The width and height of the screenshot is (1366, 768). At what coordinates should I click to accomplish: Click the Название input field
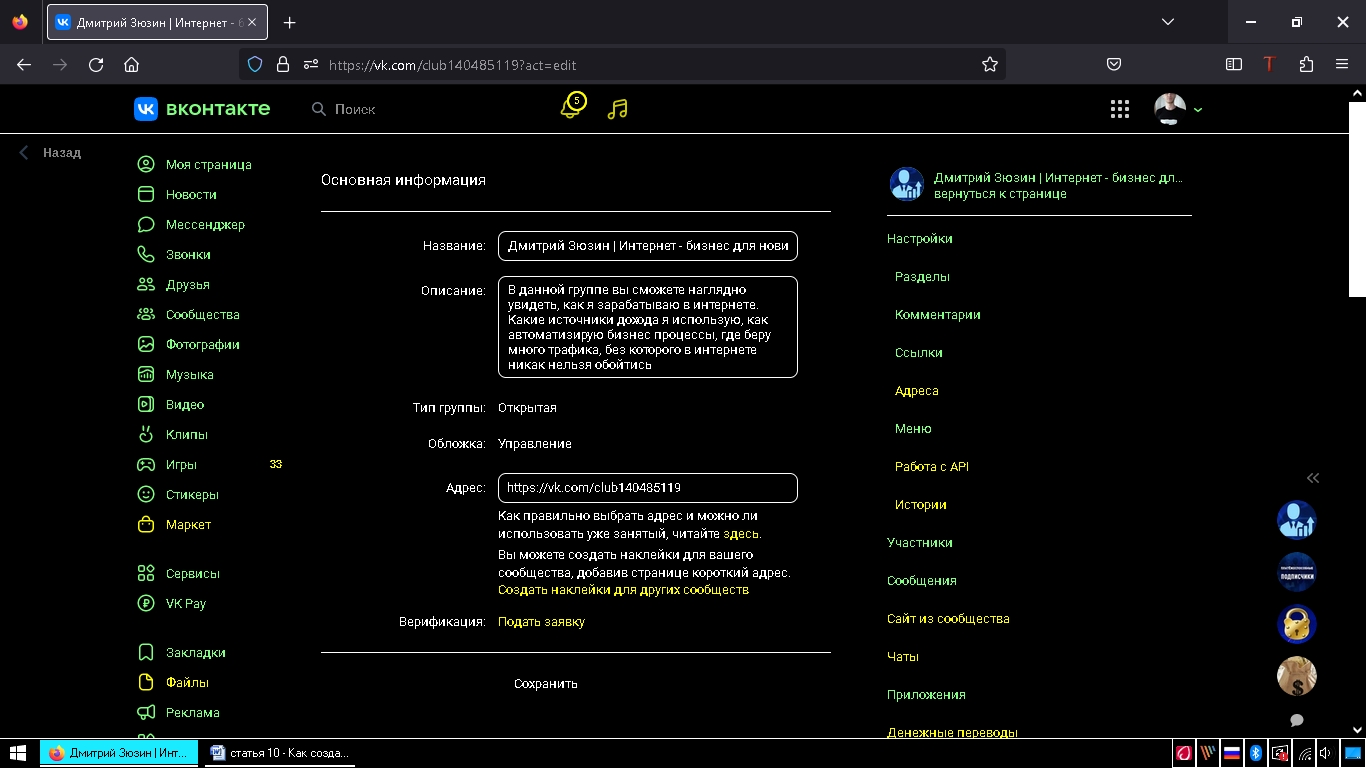[x=648, y=246]
